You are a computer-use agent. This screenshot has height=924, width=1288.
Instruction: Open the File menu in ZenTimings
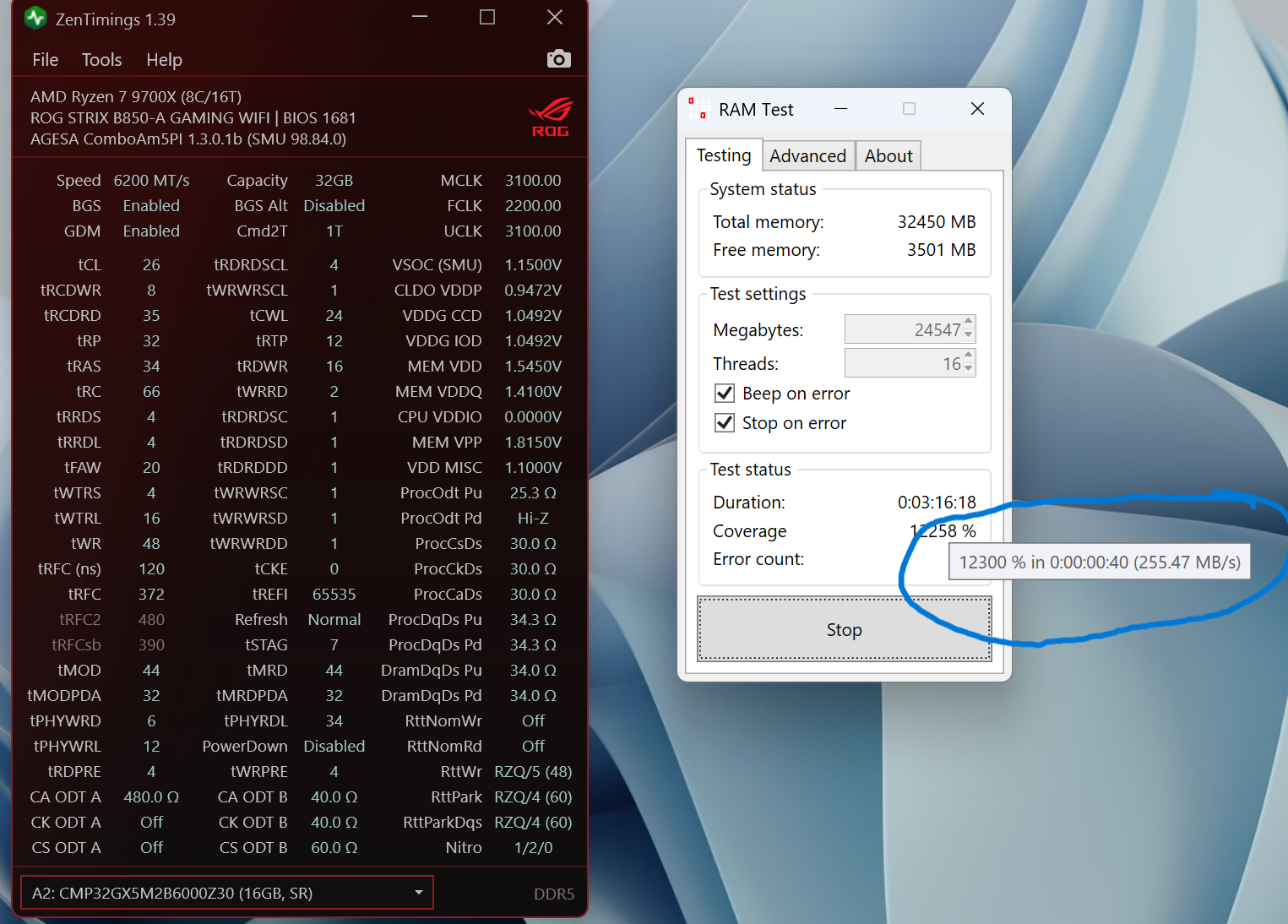(46, 60)
